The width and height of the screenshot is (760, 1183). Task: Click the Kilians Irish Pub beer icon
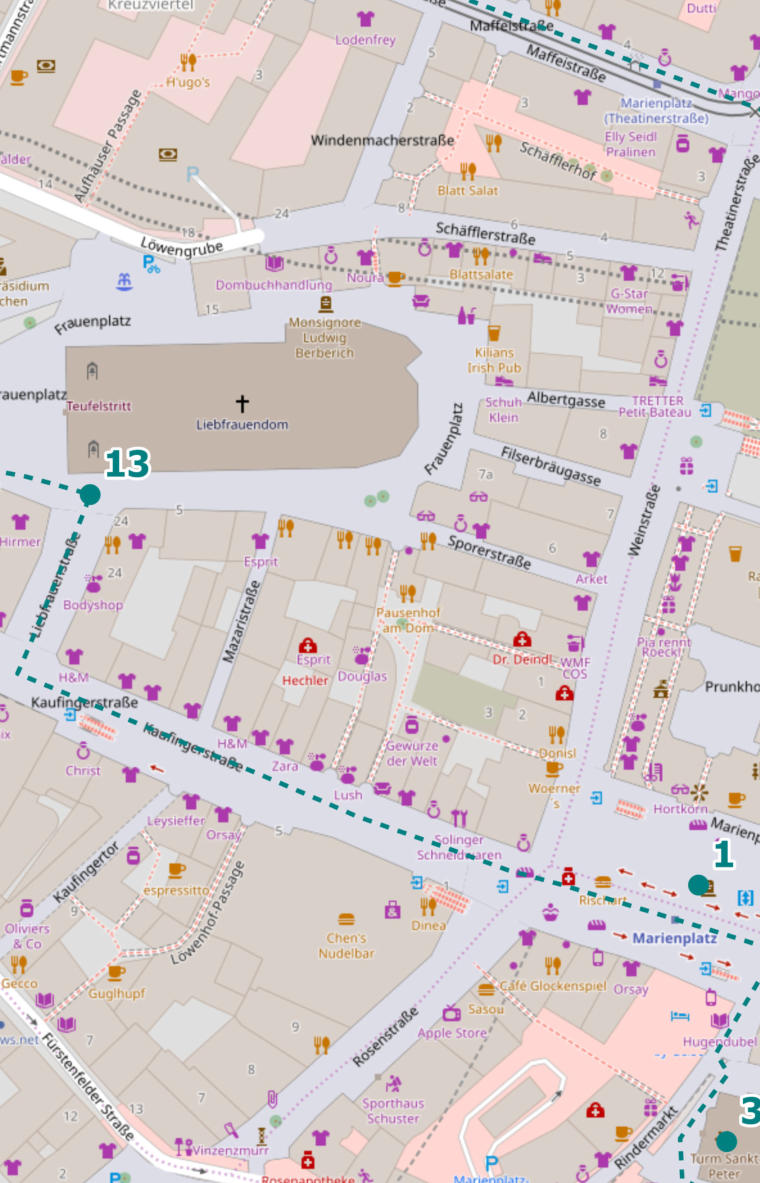(493, 333)
